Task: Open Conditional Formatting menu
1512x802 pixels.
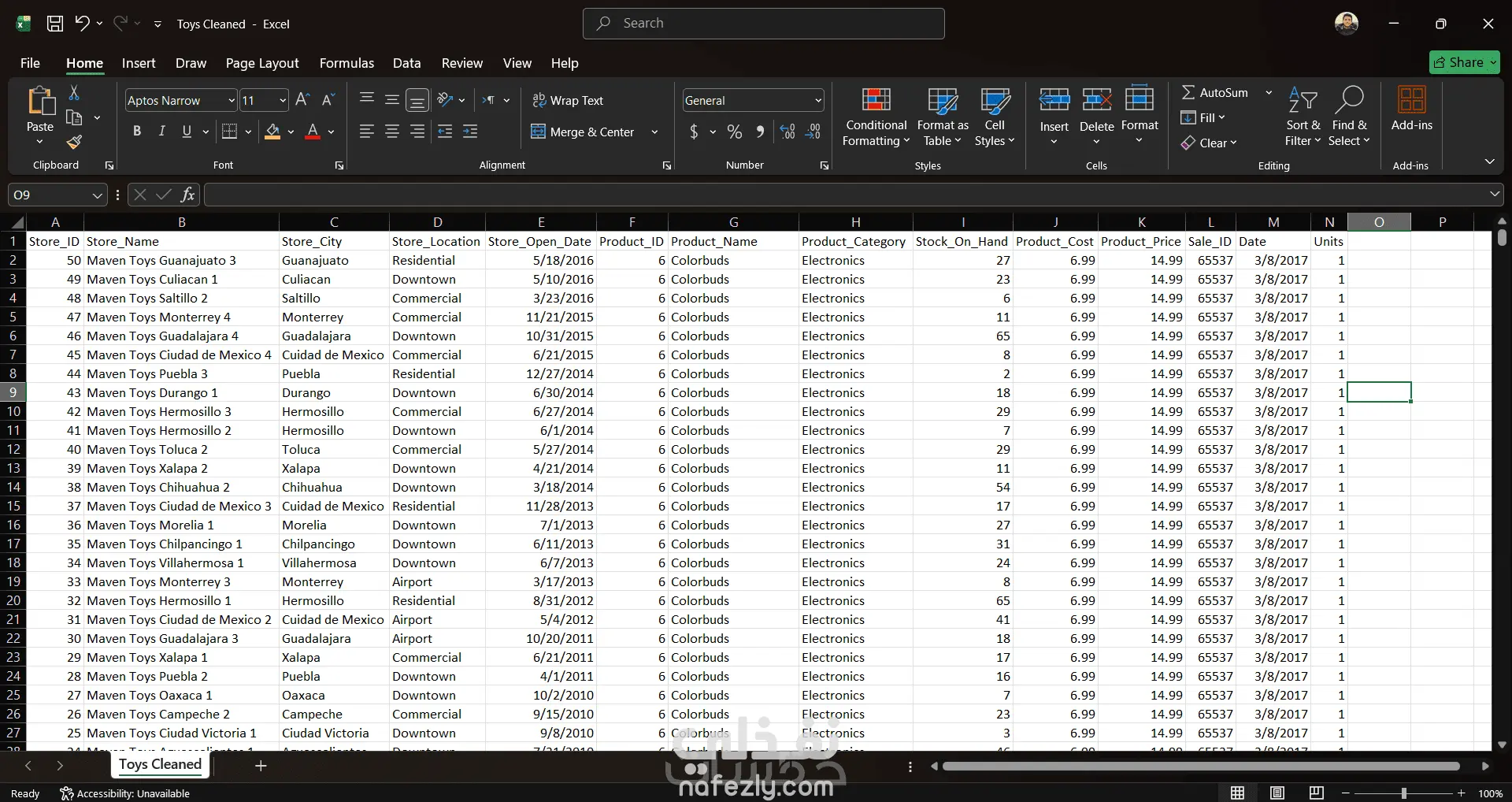Action: (x=876, y=117)
